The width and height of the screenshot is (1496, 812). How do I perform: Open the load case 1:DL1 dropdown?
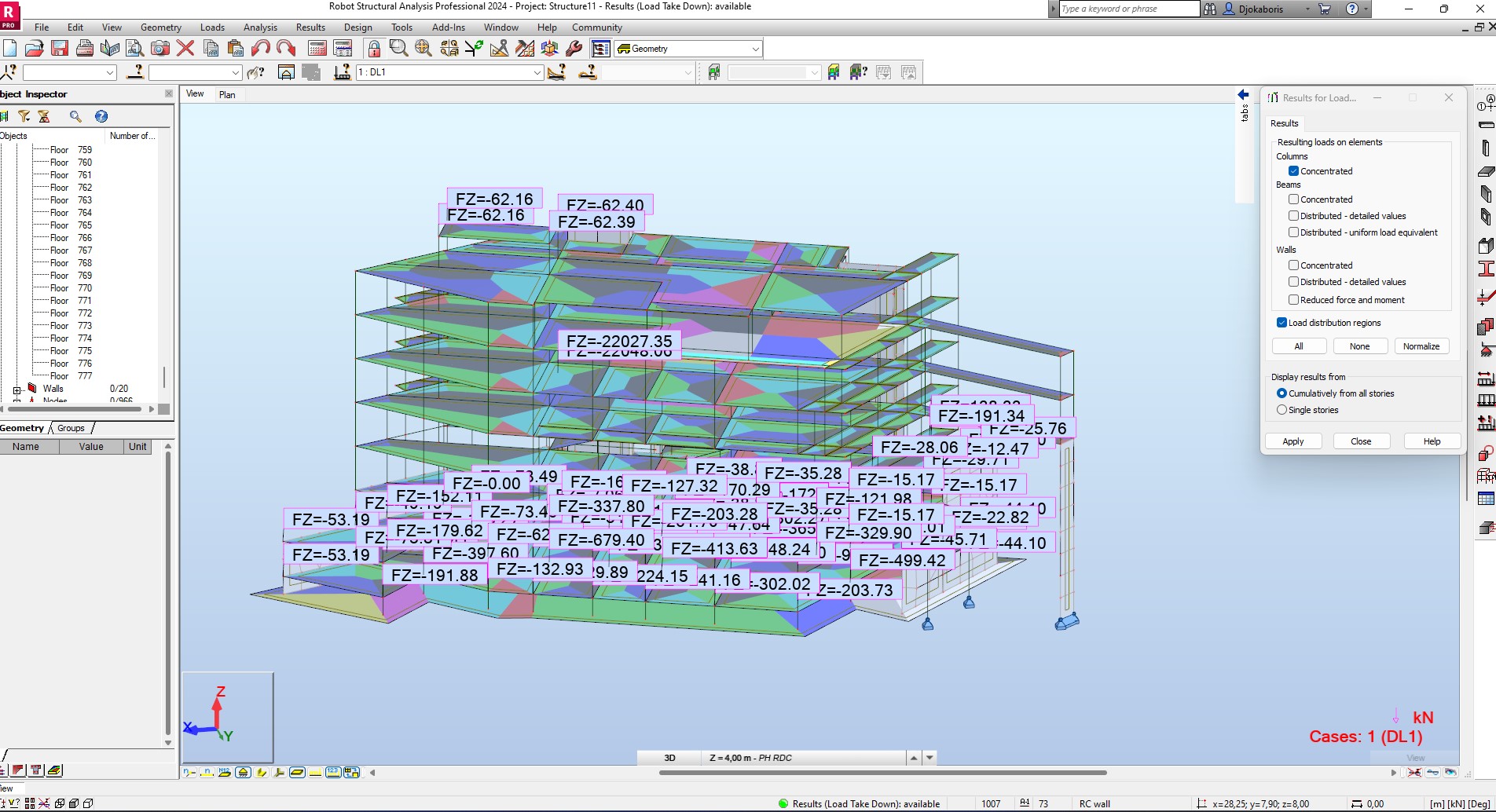536,72
